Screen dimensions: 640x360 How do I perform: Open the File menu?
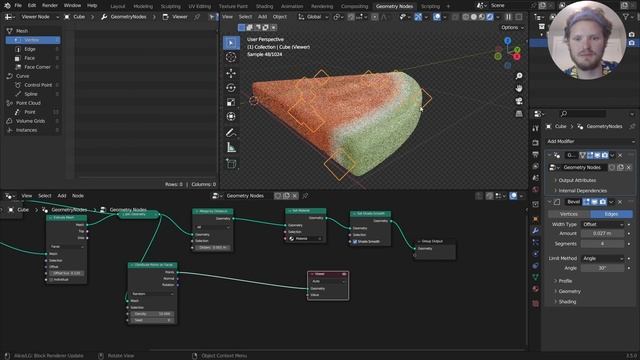point(18,6)
